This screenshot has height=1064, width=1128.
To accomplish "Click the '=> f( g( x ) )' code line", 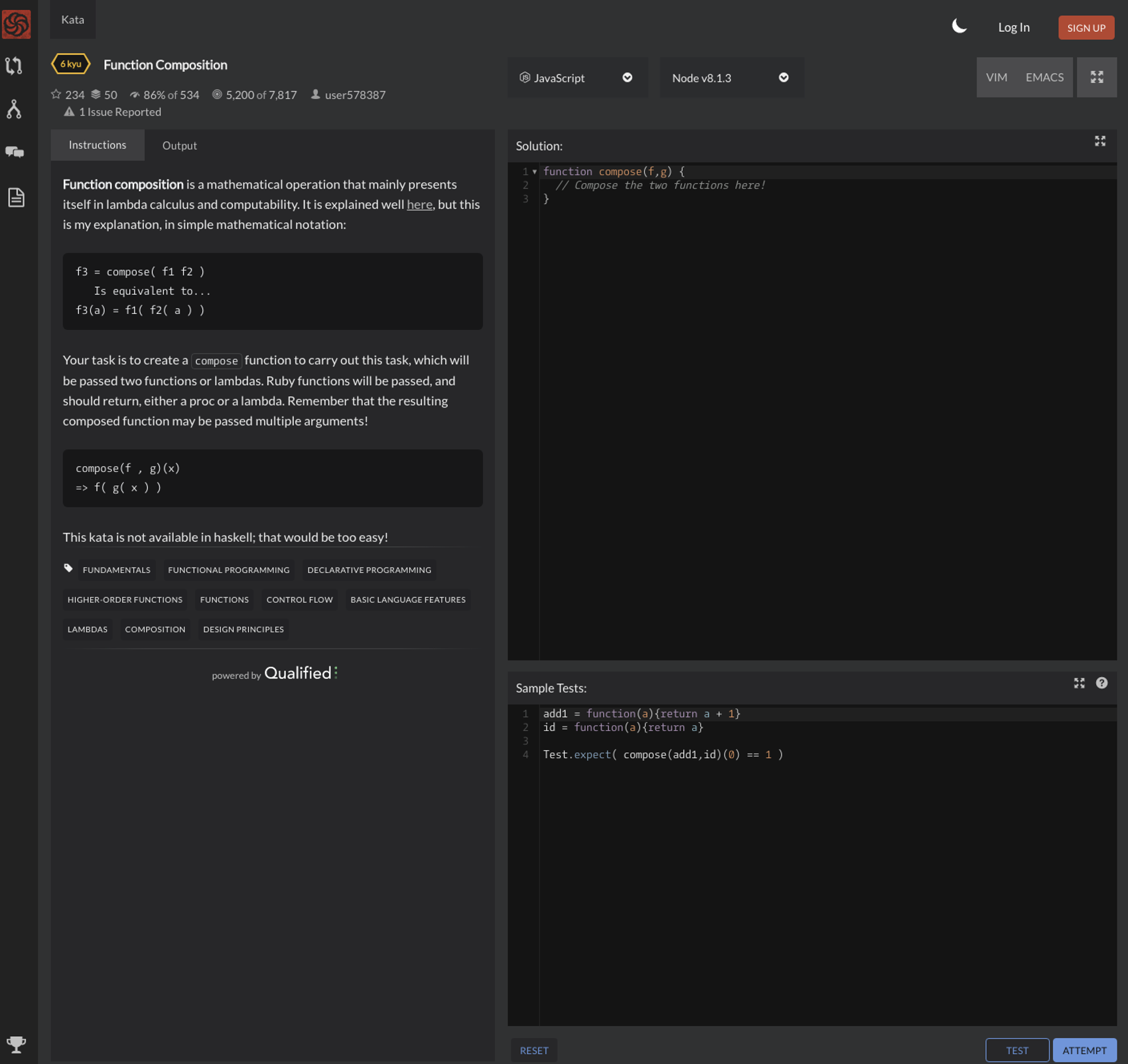I will (119, 487).
